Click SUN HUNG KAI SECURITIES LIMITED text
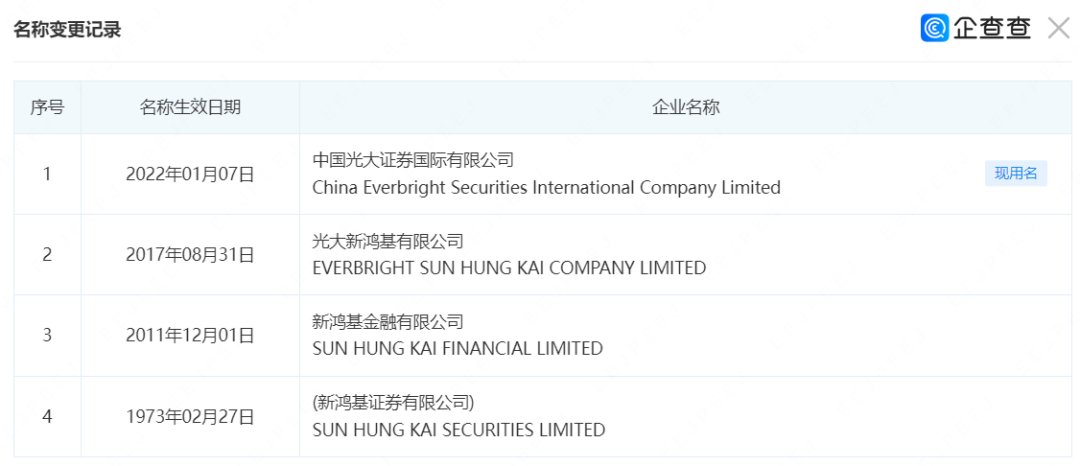 (458, 430)
